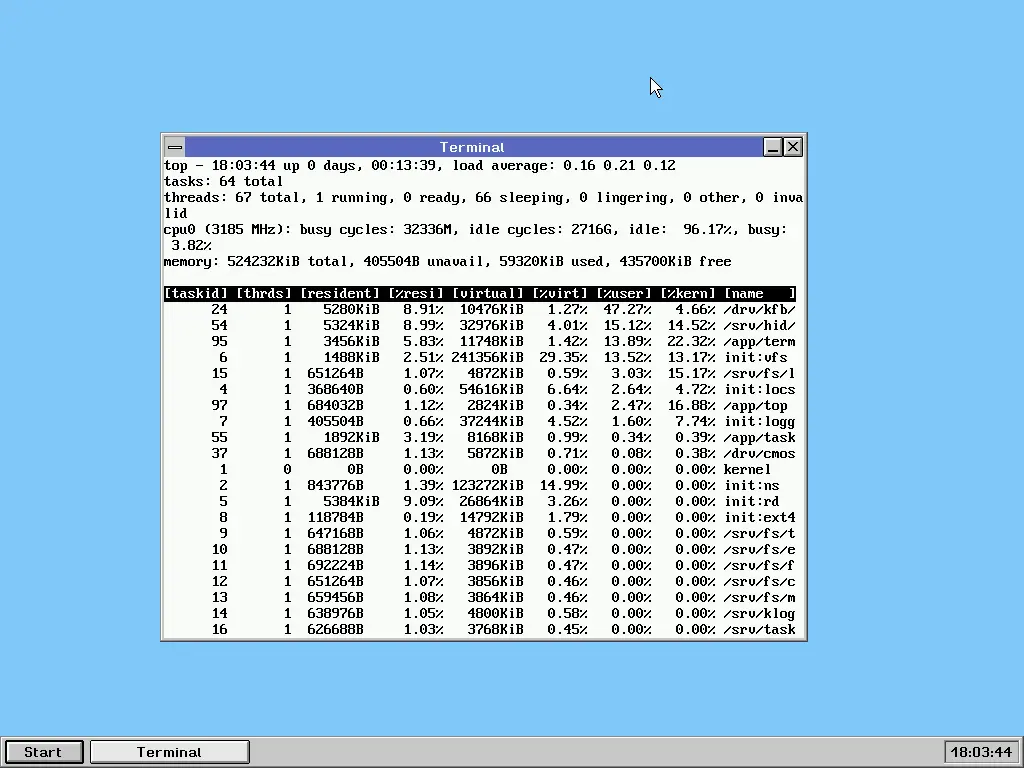The width and height of the screenshot is (1024, 768).
Task: Click the Terminal taskbar button
Action: pos(169,752)
